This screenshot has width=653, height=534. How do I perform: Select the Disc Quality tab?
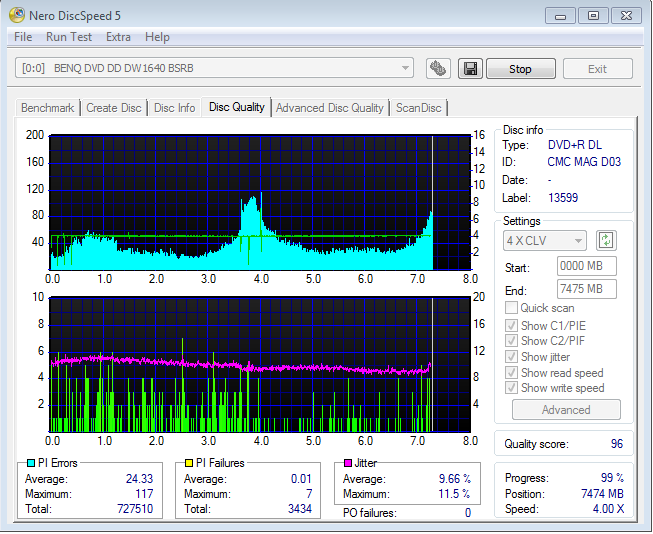point(237,107)
